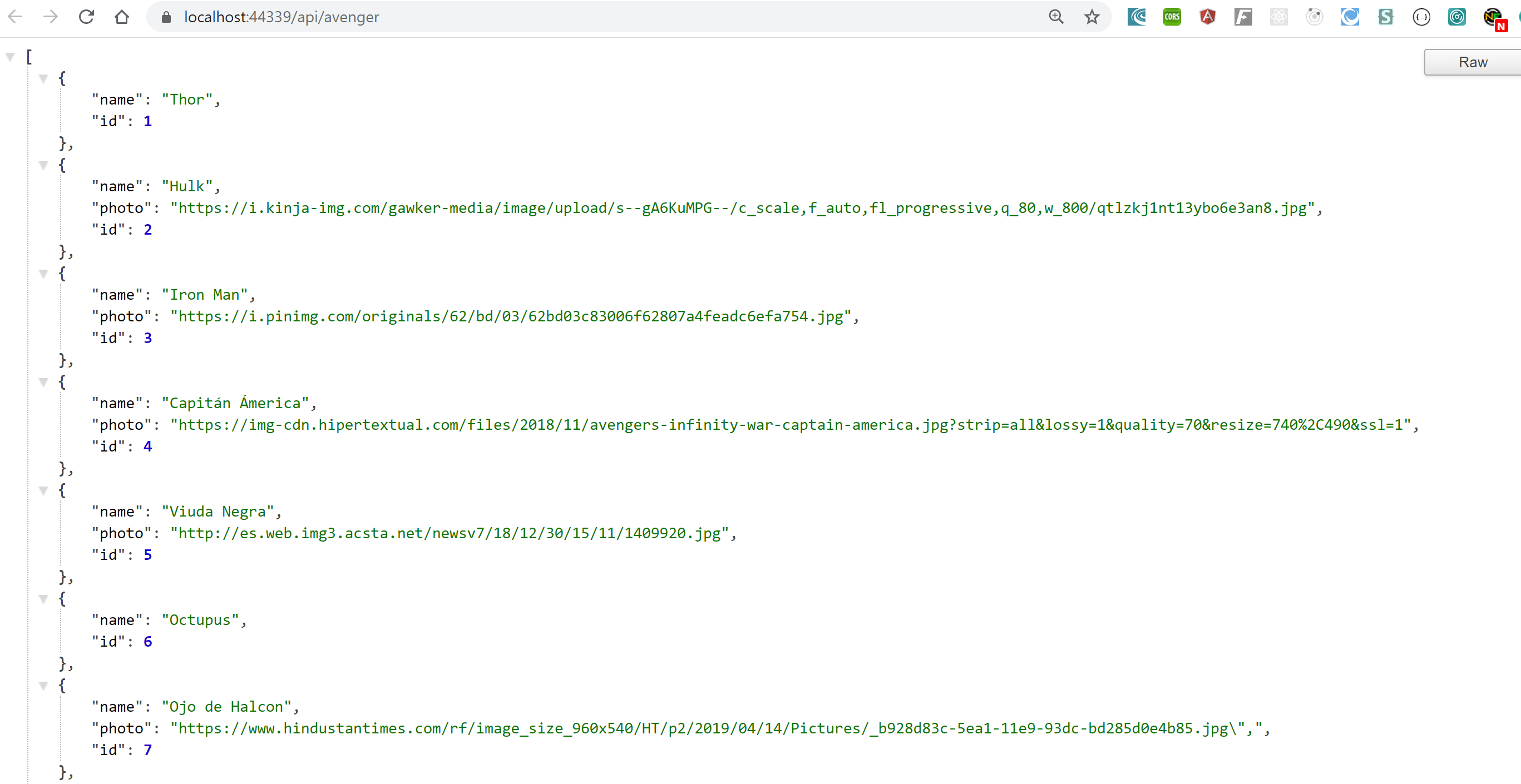
Task: Click the id value 1
Action: coord(147,122)
